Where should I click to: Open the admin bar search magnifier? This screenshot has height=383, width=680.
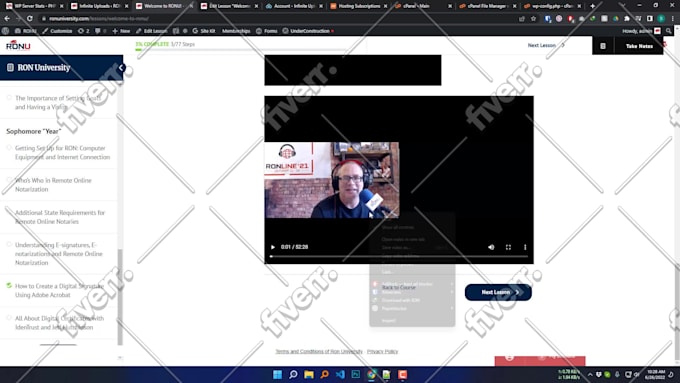(669, 31)
